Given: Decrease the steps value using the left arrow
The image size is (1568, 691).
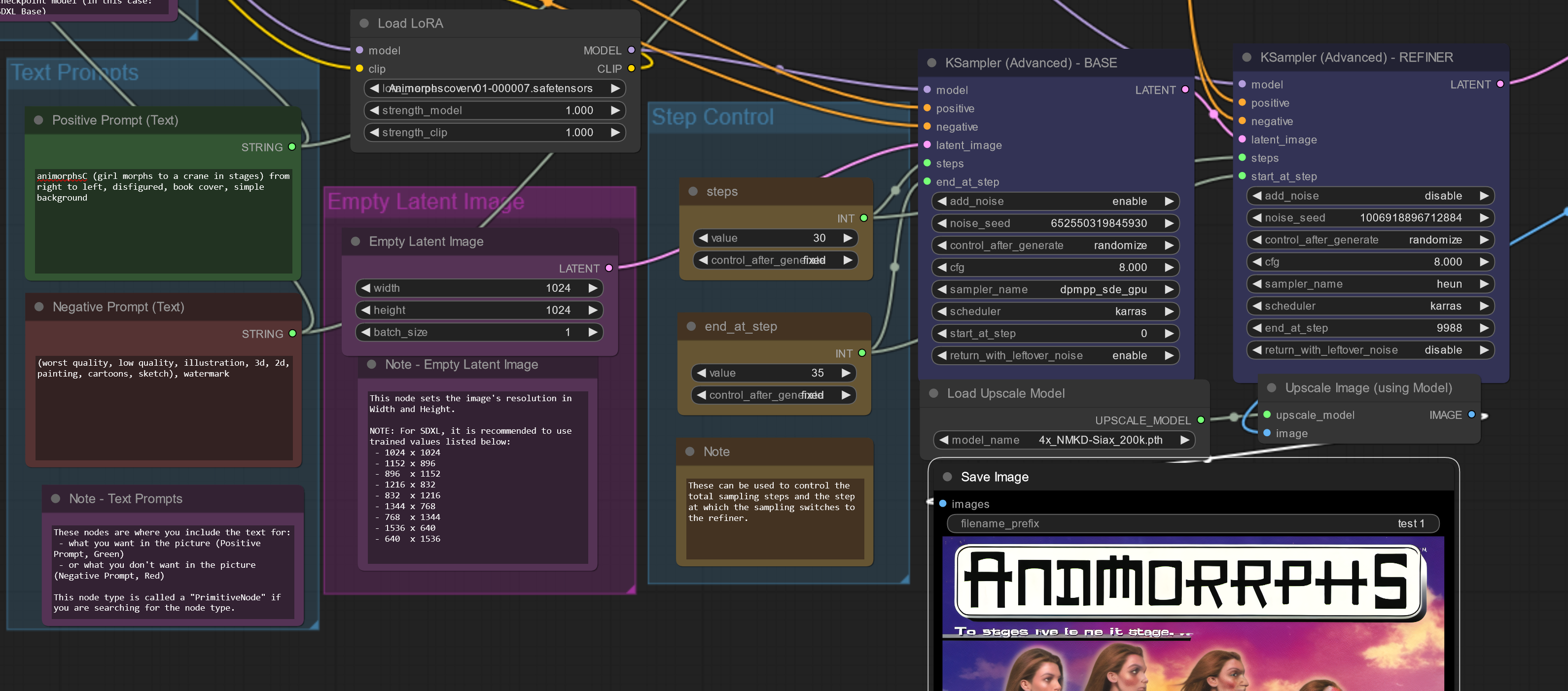Looking at the screenshot, I should pos(703,238).
